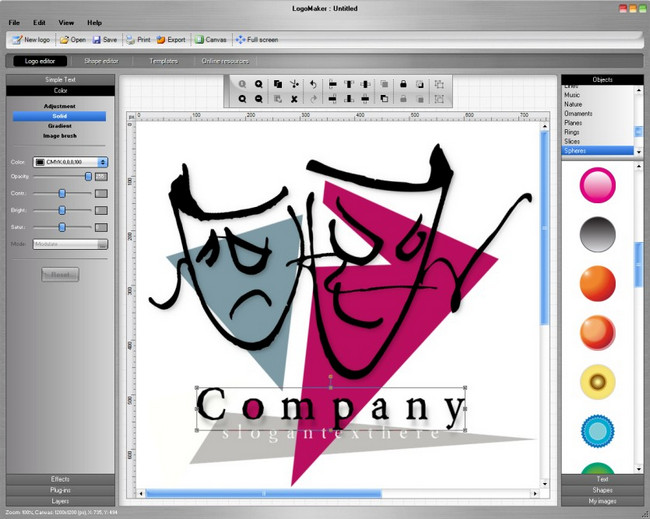650x519 pixels.
Task: Click the zoom in magnifier icon
Action: pyautogui.click(x=259, y=84)
